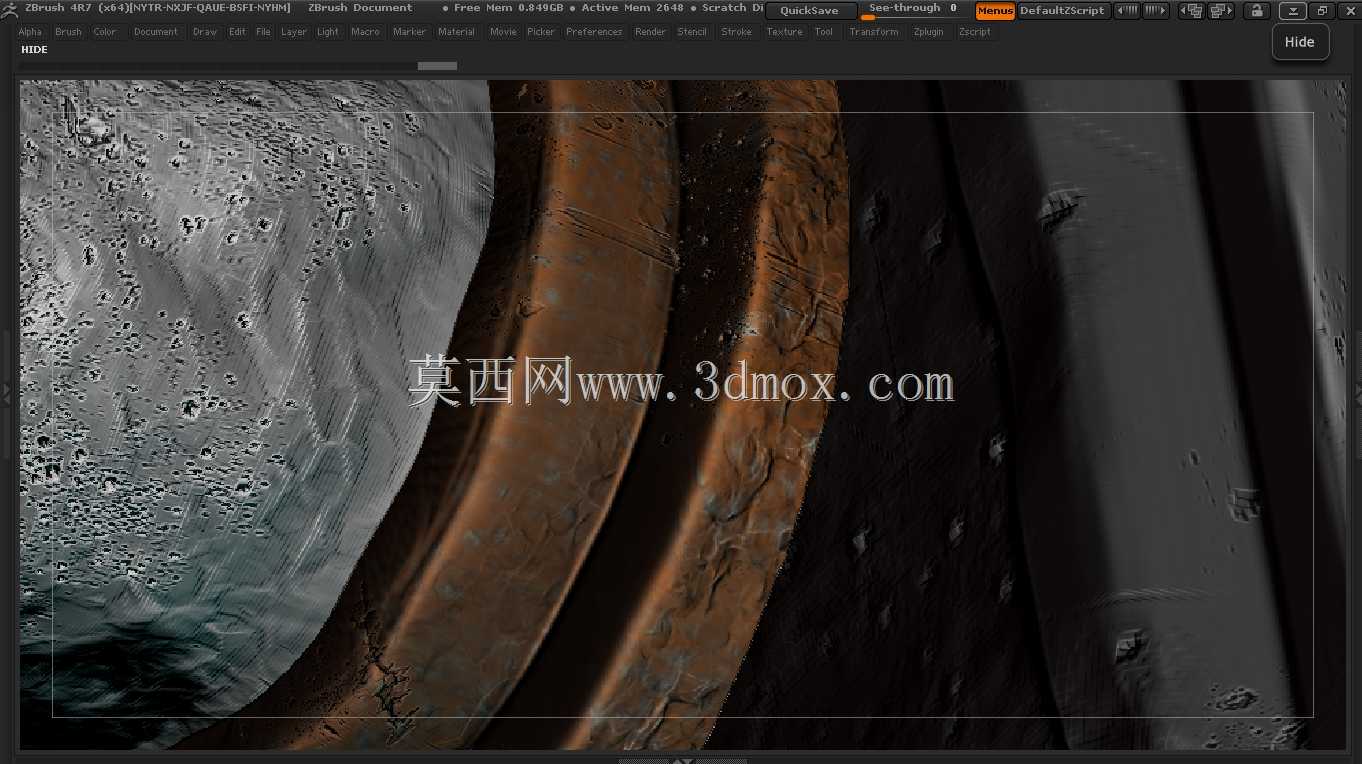This screenshot has height=764, width=1362.
Task: Click the QuickSave button
Action: pos(810,11)
